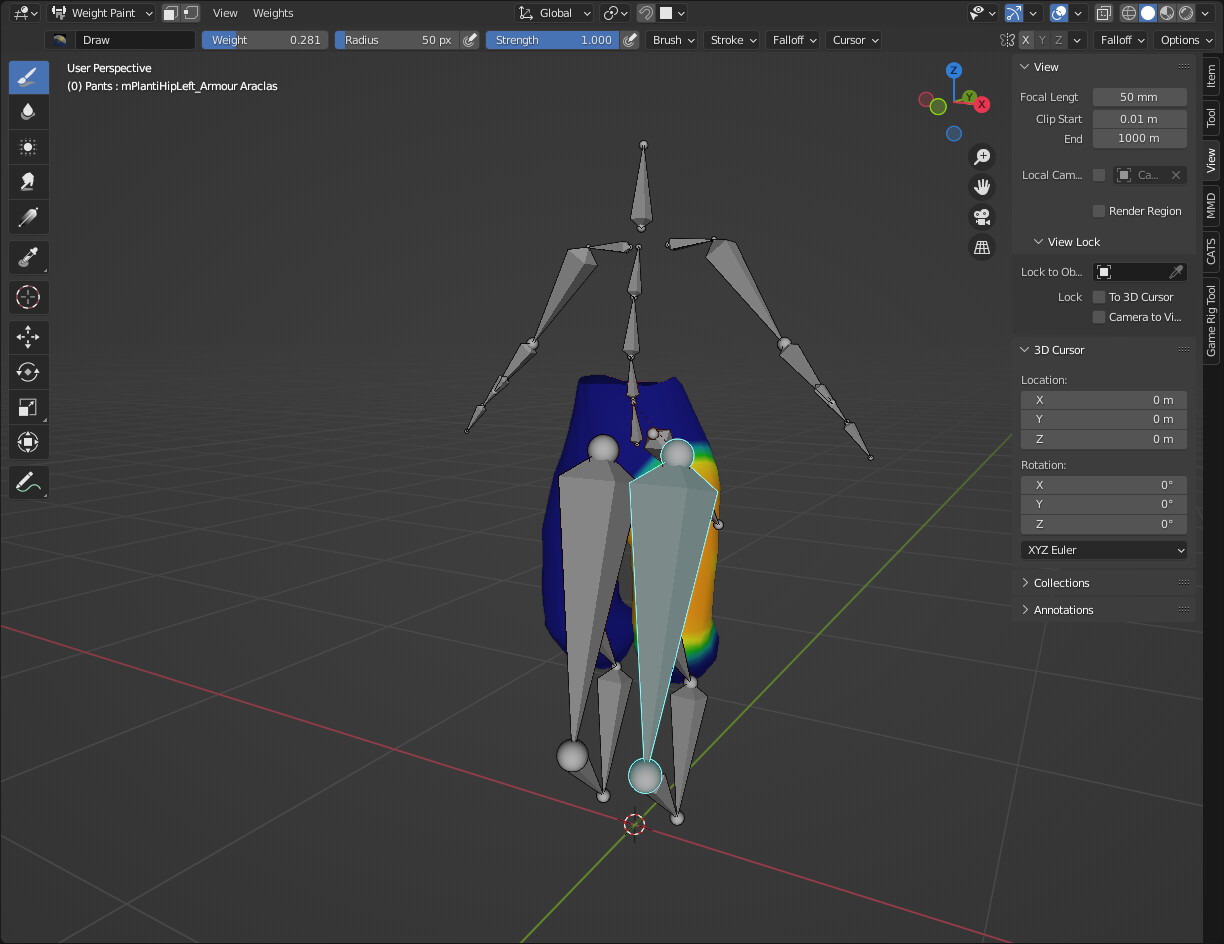
Task: Toggle X axis symmetry
Action: 1026,40
